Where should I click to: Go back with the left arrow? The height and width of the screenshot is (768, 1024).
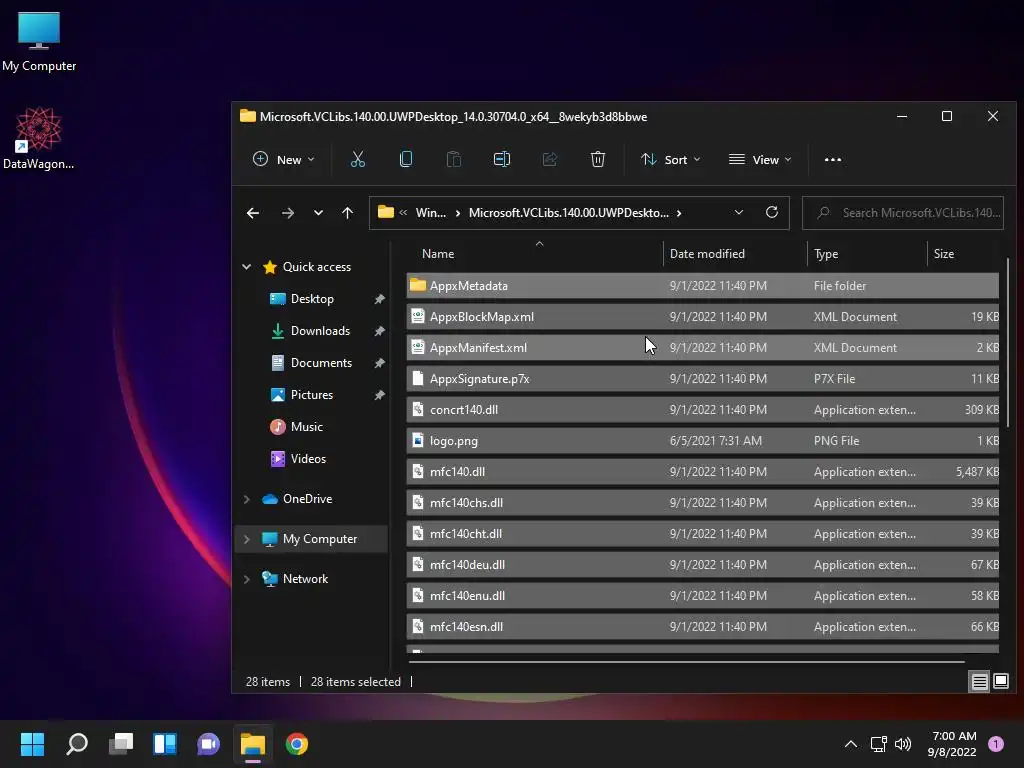coord(253,213)
